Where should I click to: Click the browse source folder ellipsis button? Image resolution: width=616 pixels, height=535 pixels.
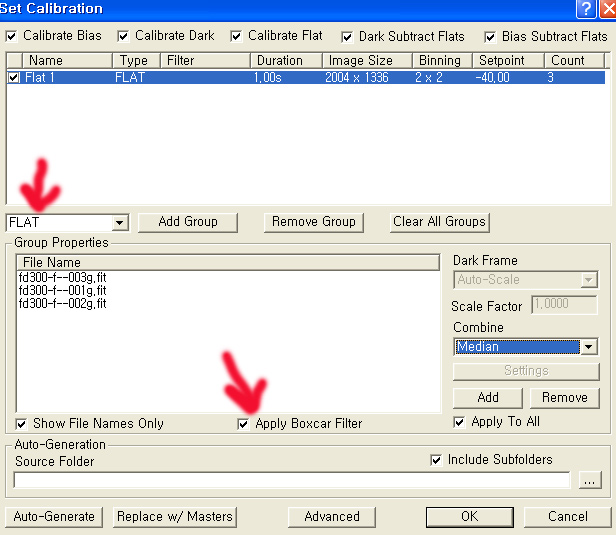tap(589, 481)
